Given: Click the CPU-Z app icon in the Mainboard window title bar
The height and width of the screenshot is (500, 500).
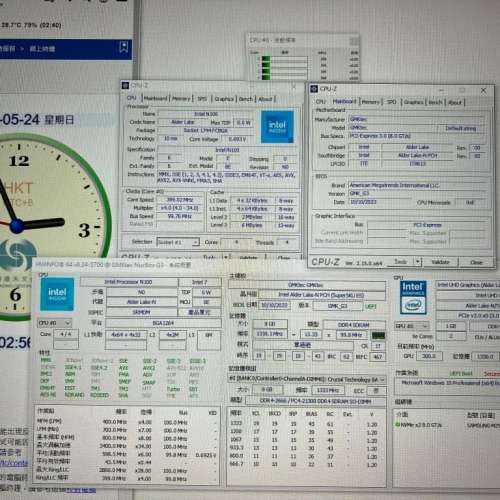Looking at the screenshot, I should (x=314, y=89).
